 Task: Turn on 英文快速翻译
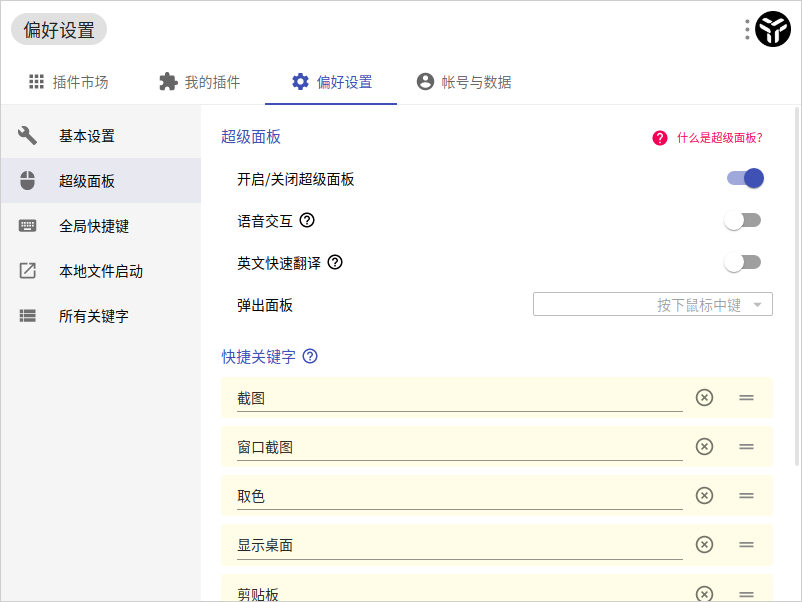pos(742,261)
